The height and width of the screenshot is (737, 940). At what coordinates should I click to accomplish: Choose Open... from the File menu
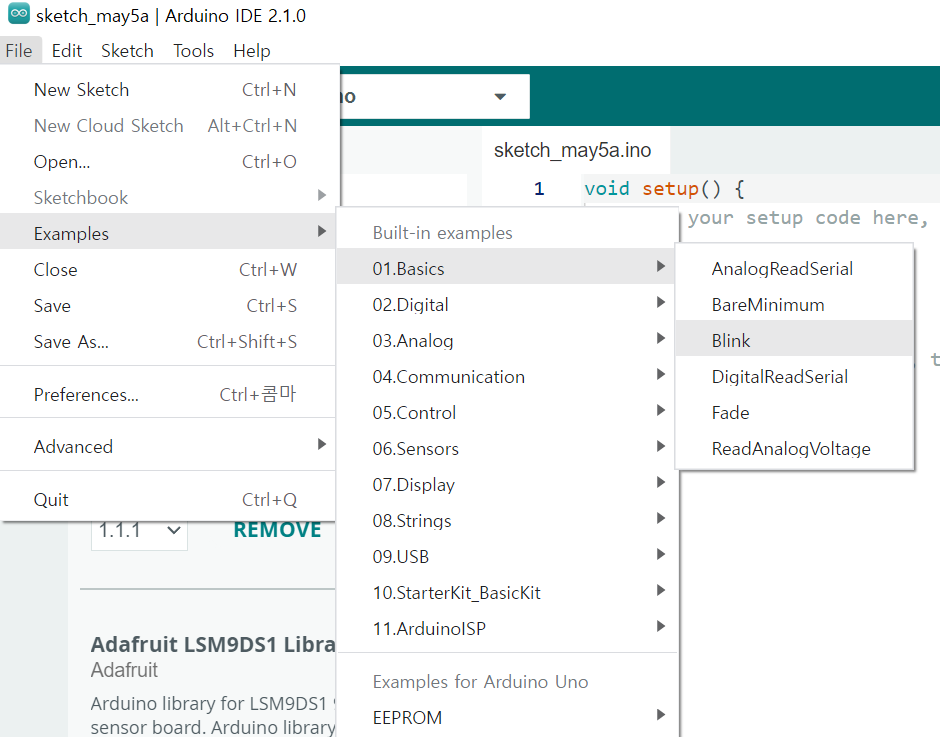click(x=168, y=162)
